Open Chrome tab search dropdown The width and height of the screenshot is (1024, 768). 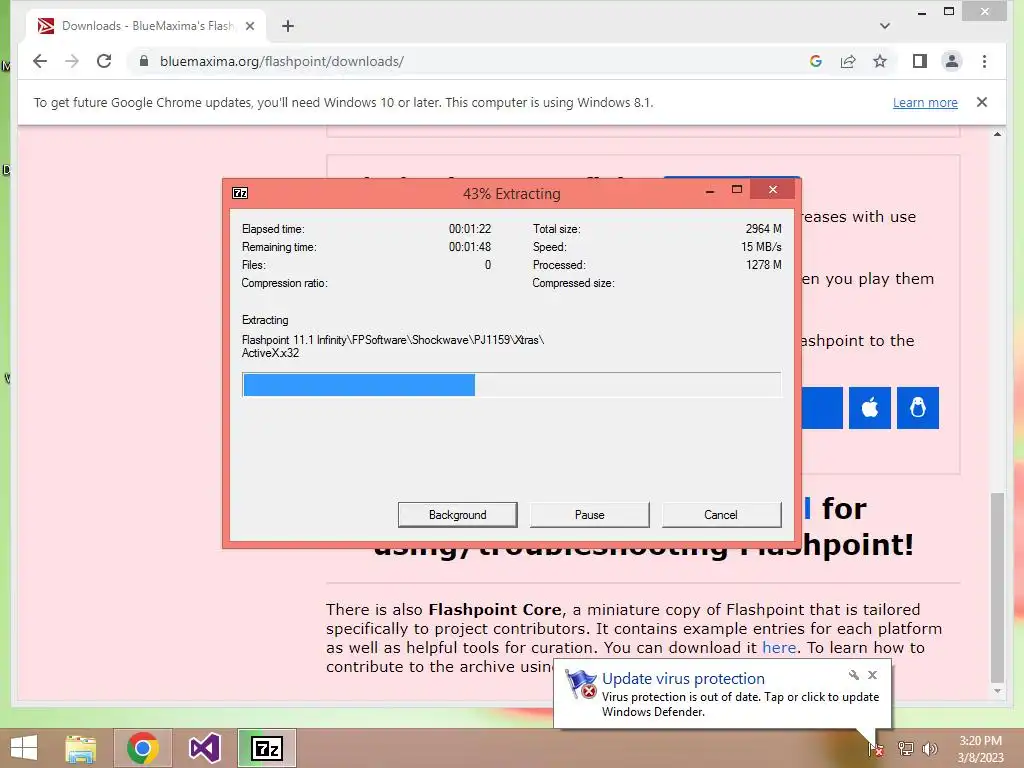click(884, 26)
